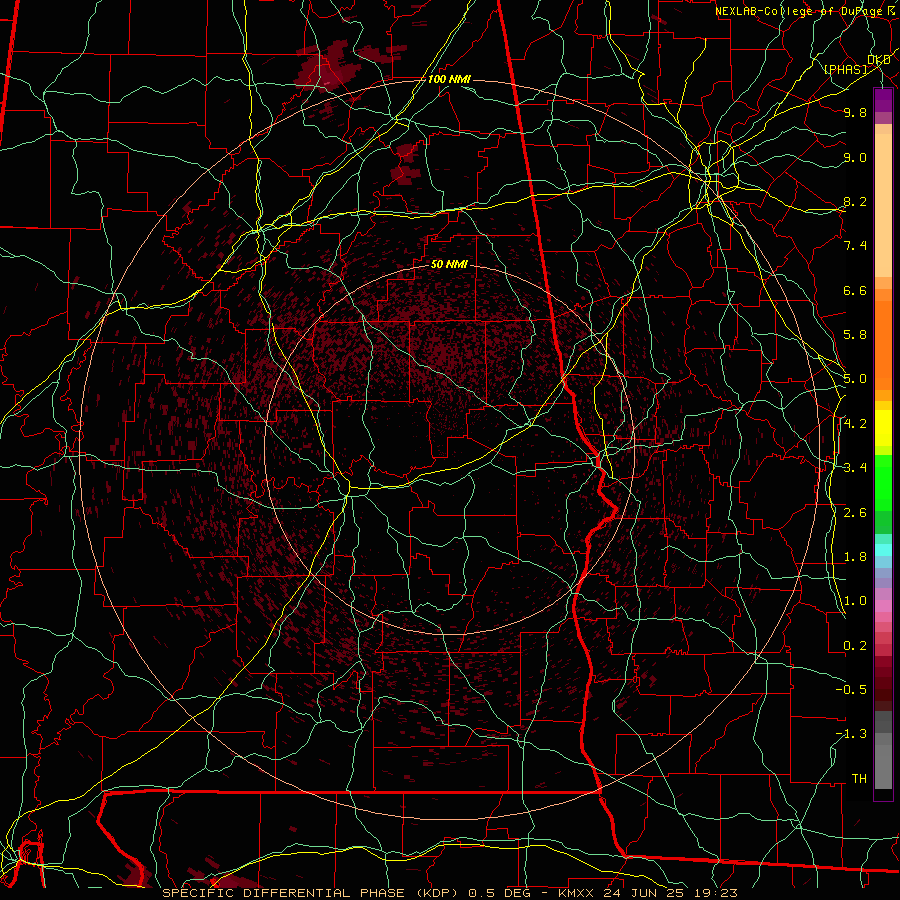Viewport: 900px width, 900px height.
Task: Click the -1.3 scale value
Action: click(851, 734)
